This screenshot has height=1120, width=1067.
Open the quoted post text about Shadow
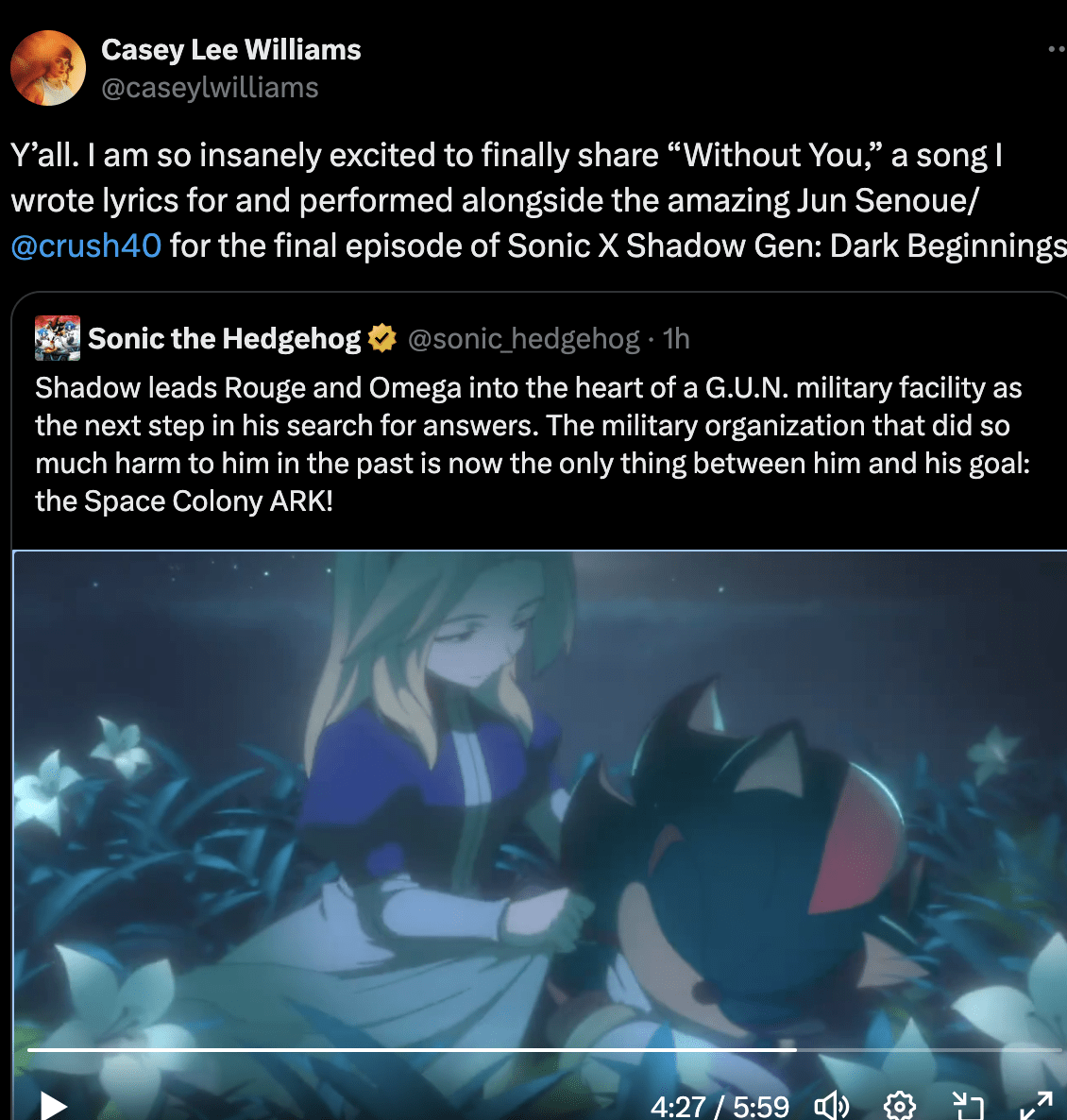pos(533,444)
